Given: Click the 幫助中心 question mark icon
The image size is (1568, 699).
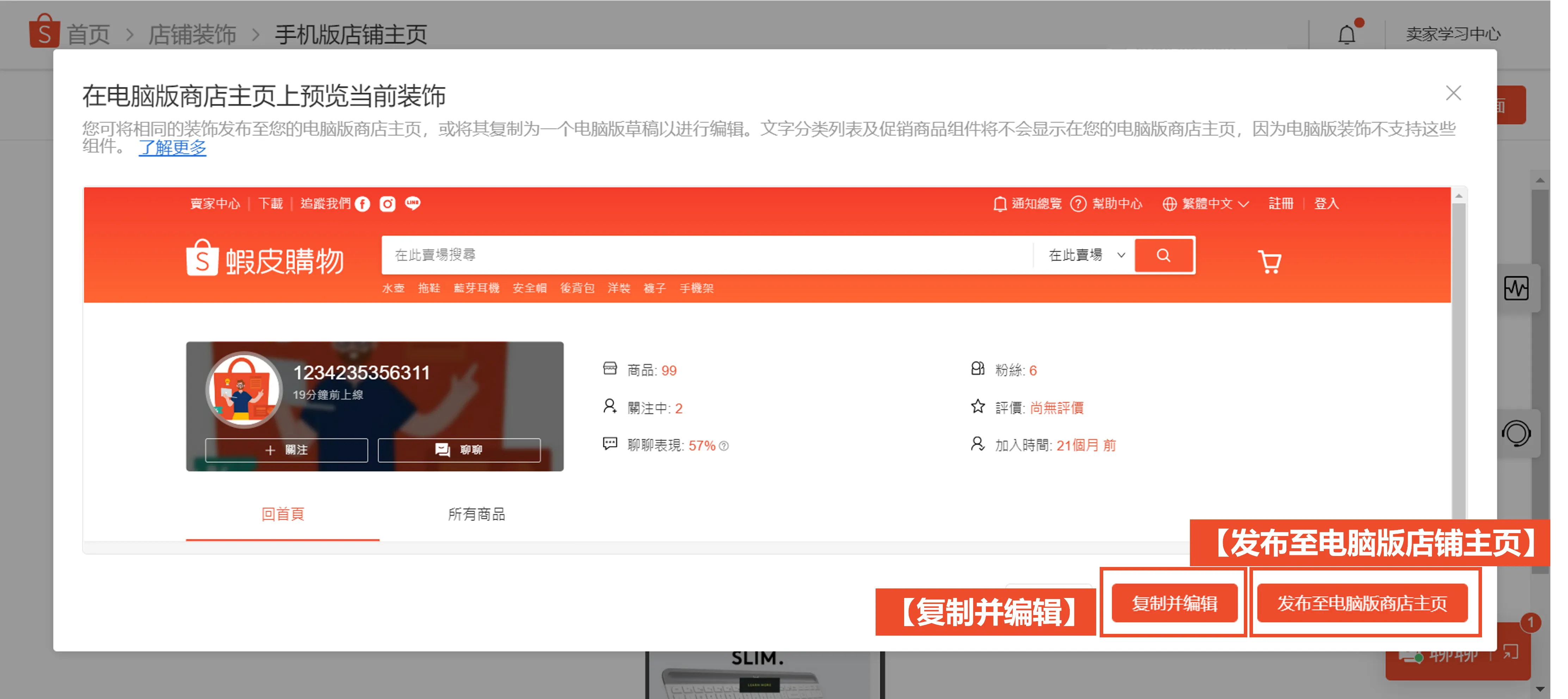Looking at the screenshot, I should (x=1079, y=204).
